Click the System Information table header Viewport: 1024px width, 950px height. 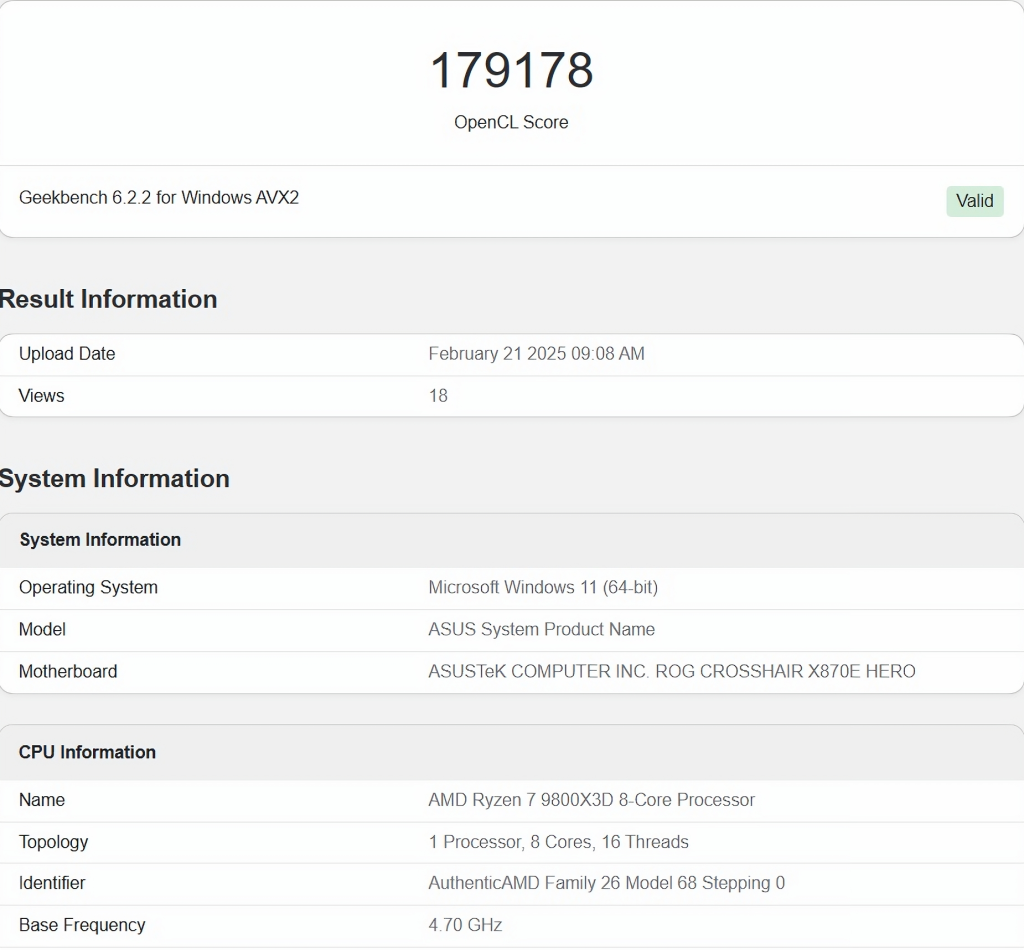tap(100, 540)
